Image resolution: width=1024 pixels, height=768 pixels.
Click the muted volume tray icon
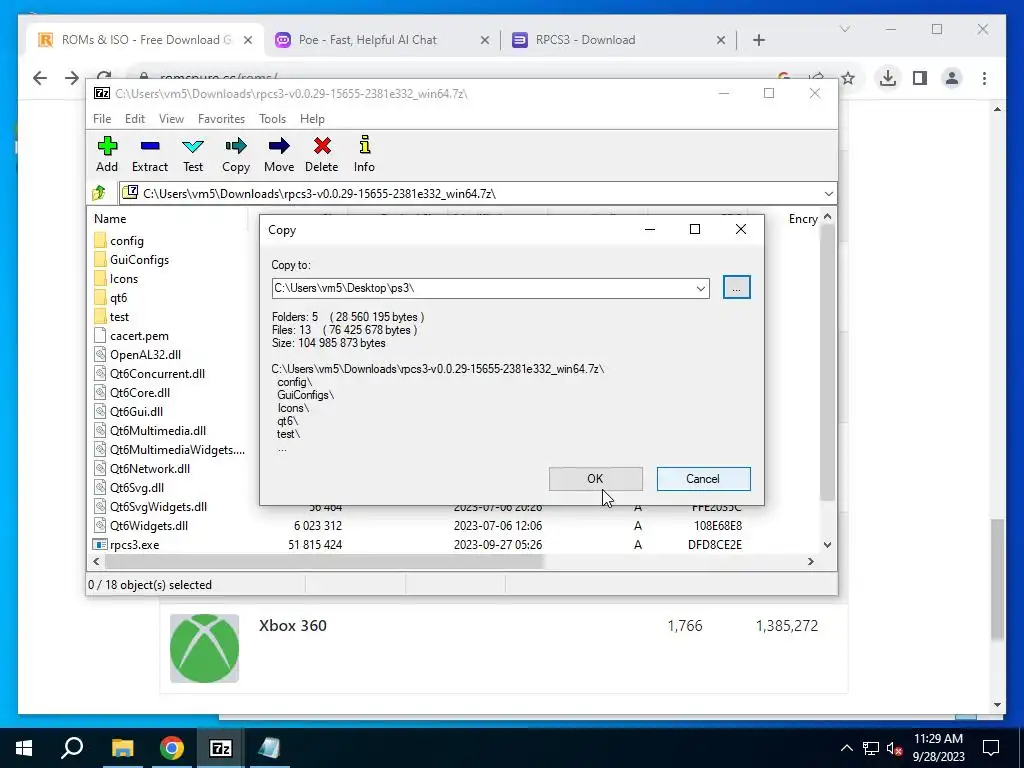coord(893,748)
